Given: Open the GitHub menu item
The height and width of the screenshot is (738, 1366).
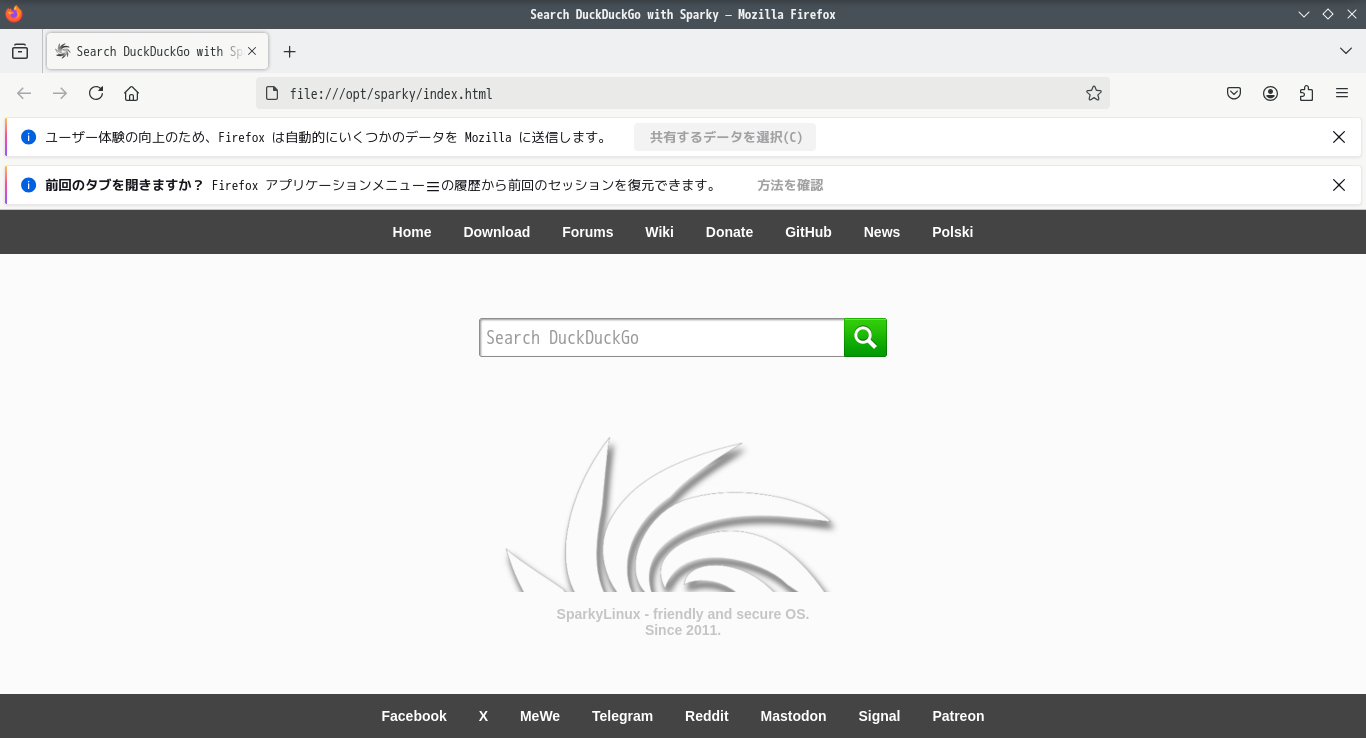Looking at the screenshot, I should click(x=808, y=232).
